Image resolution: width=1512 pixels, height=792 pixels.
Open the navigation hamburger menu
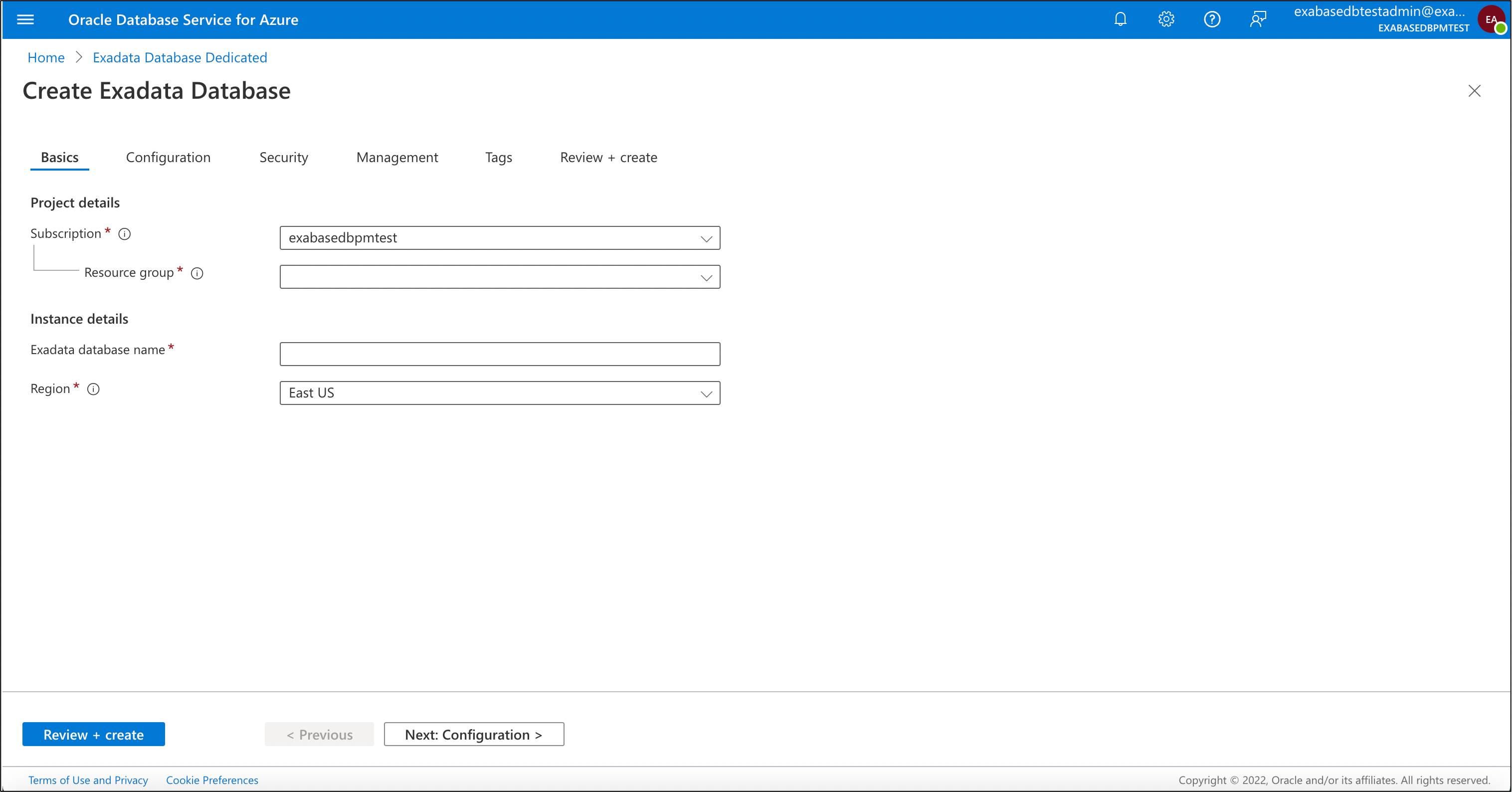[26, 19]
